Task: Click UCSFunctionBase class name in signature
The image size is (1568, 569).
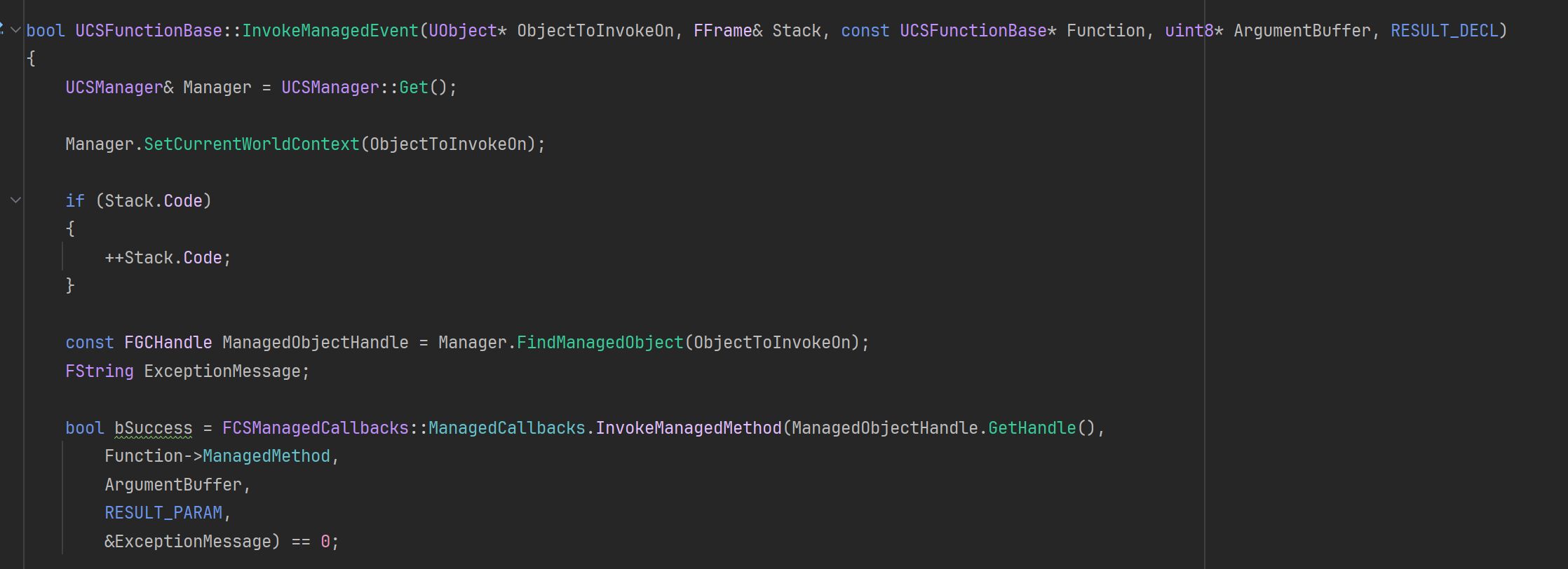Action: tap(149, 31)
